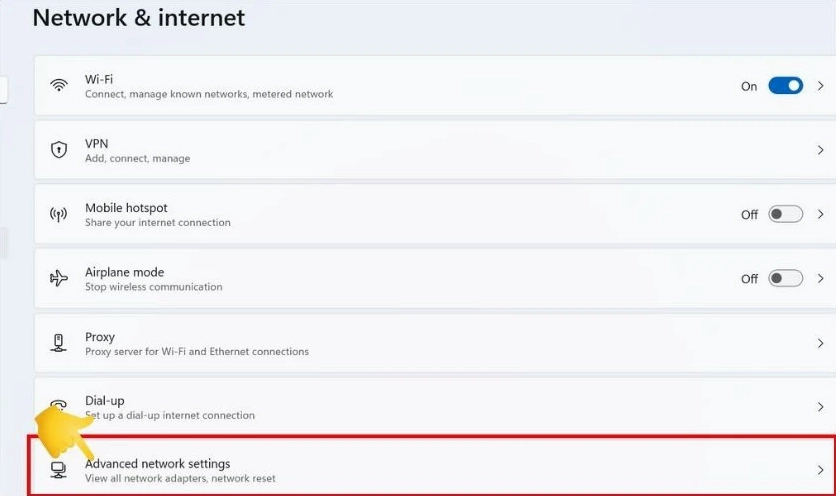This screenshot has height=496, width=836.
Task: Open the Advanced network settings entry
Action: click(157, 464)
